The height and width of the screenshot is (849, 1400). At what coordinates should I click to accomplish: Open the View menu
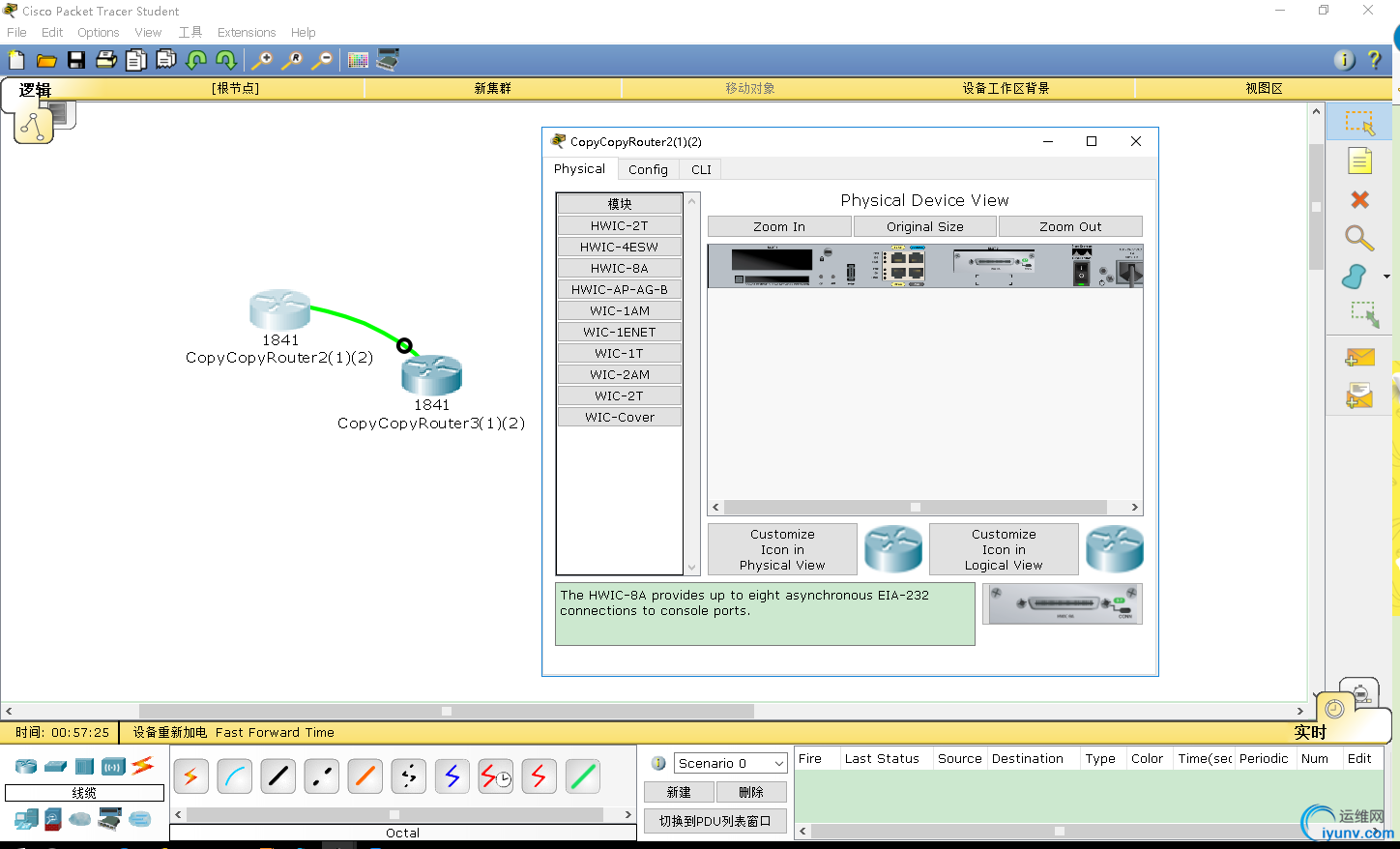[x=148, y=32]
